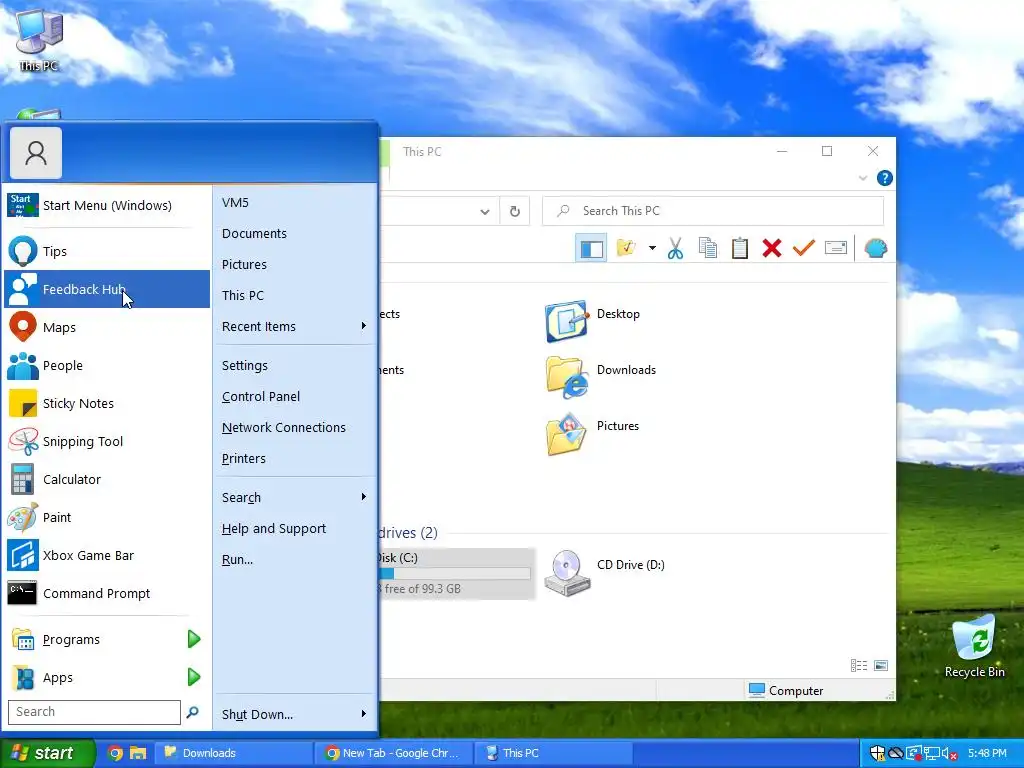Switch to large thumbnails view icon

pyautogui.click(x=881, y=665)
